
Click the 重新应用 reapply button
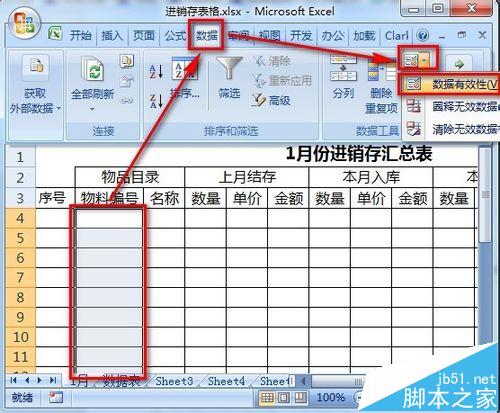pyautogui.click(x=282, y=81)
